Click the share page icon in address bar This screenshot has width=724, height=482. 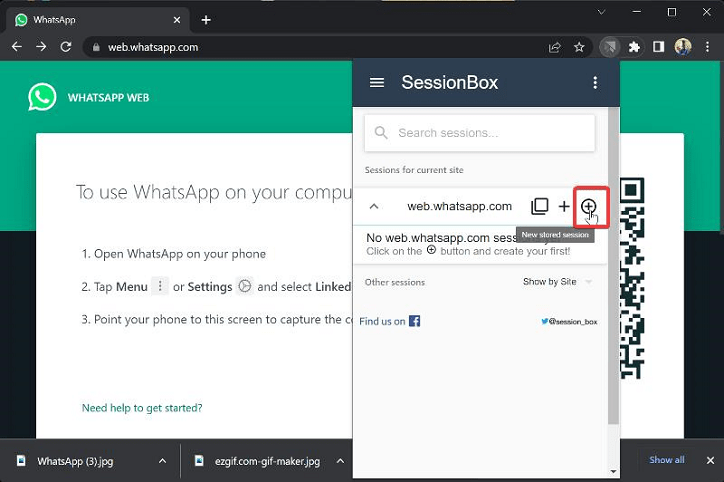tap(555, 47)
